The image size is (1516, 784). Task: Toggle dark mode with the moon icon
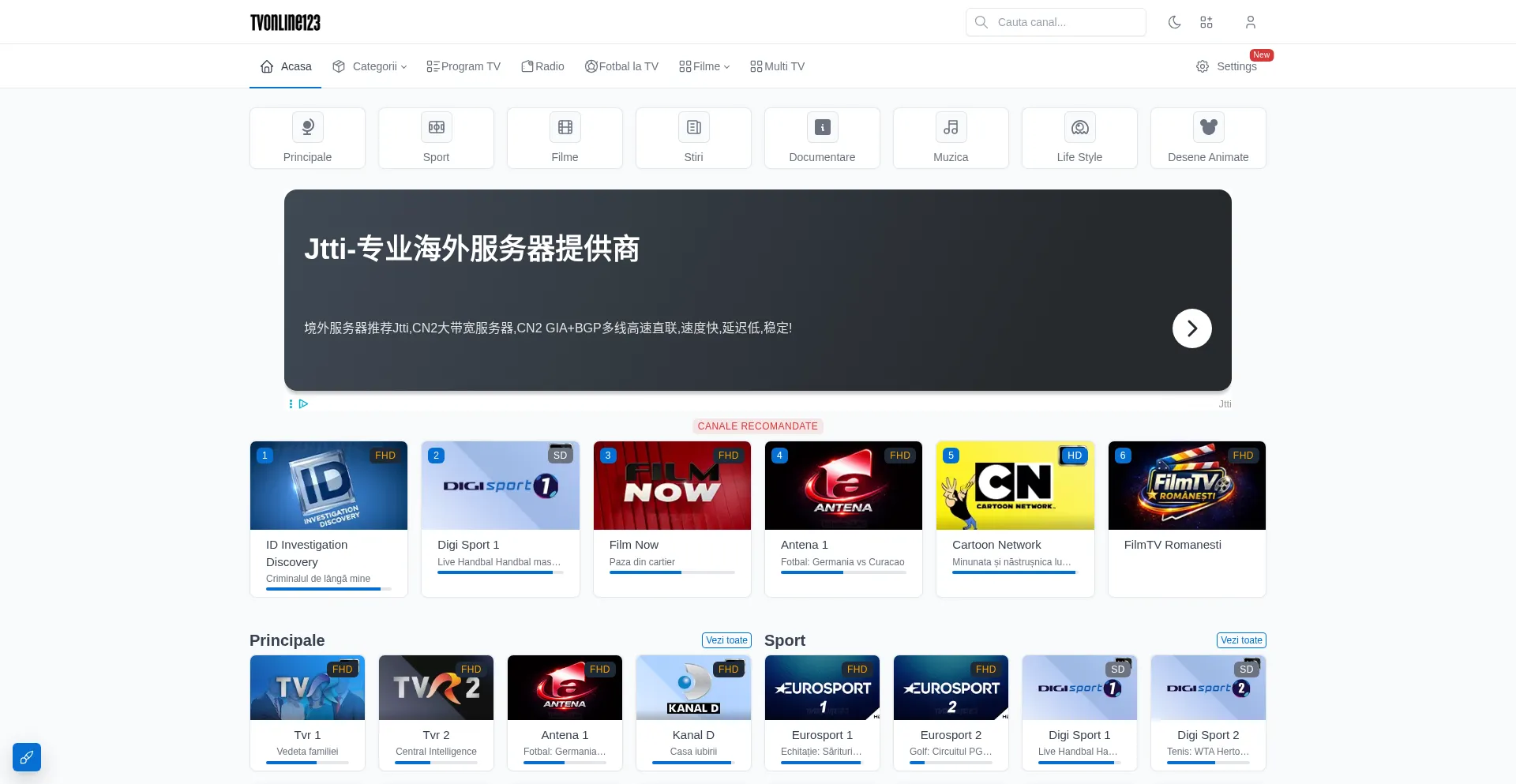tap(1174, 22)
